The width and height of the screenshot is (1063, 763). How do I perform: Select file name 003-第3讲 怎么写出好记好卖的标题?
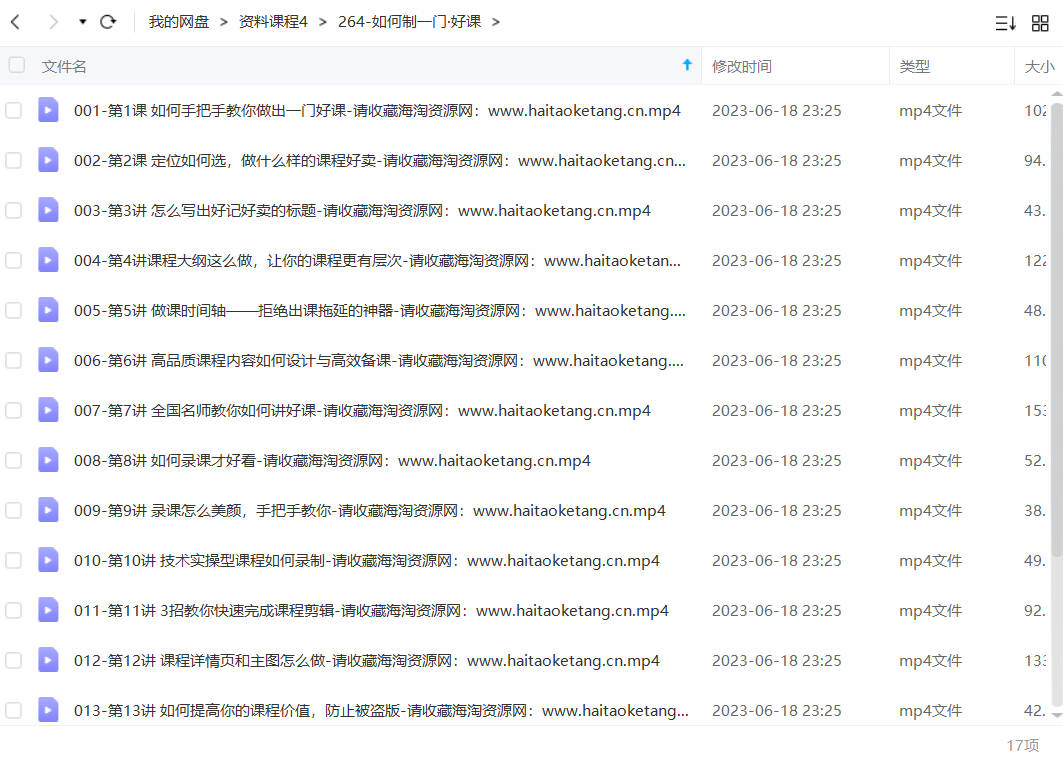point(362,211)
